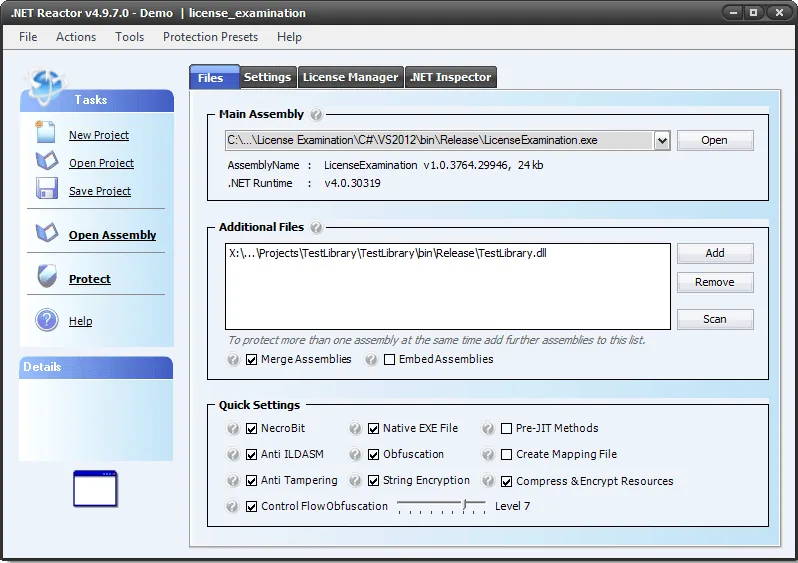This screenshot has width=798, height=563.
Task: Click the Add button for Additional Files
Action: click(715, 254)
